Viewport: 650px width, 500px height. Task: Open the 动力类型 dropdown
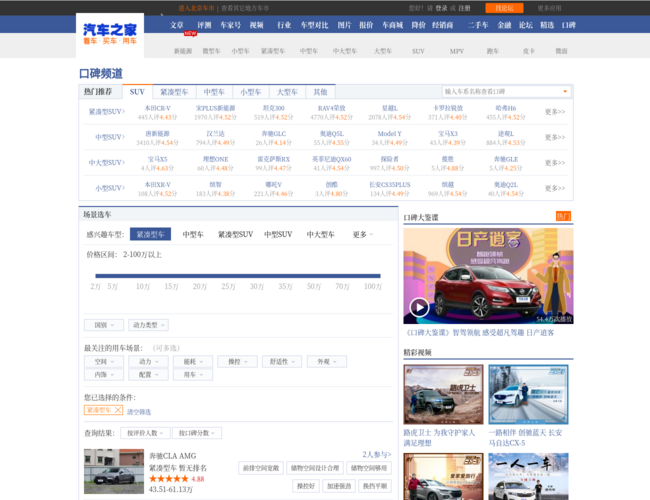(x=148, y=325)
